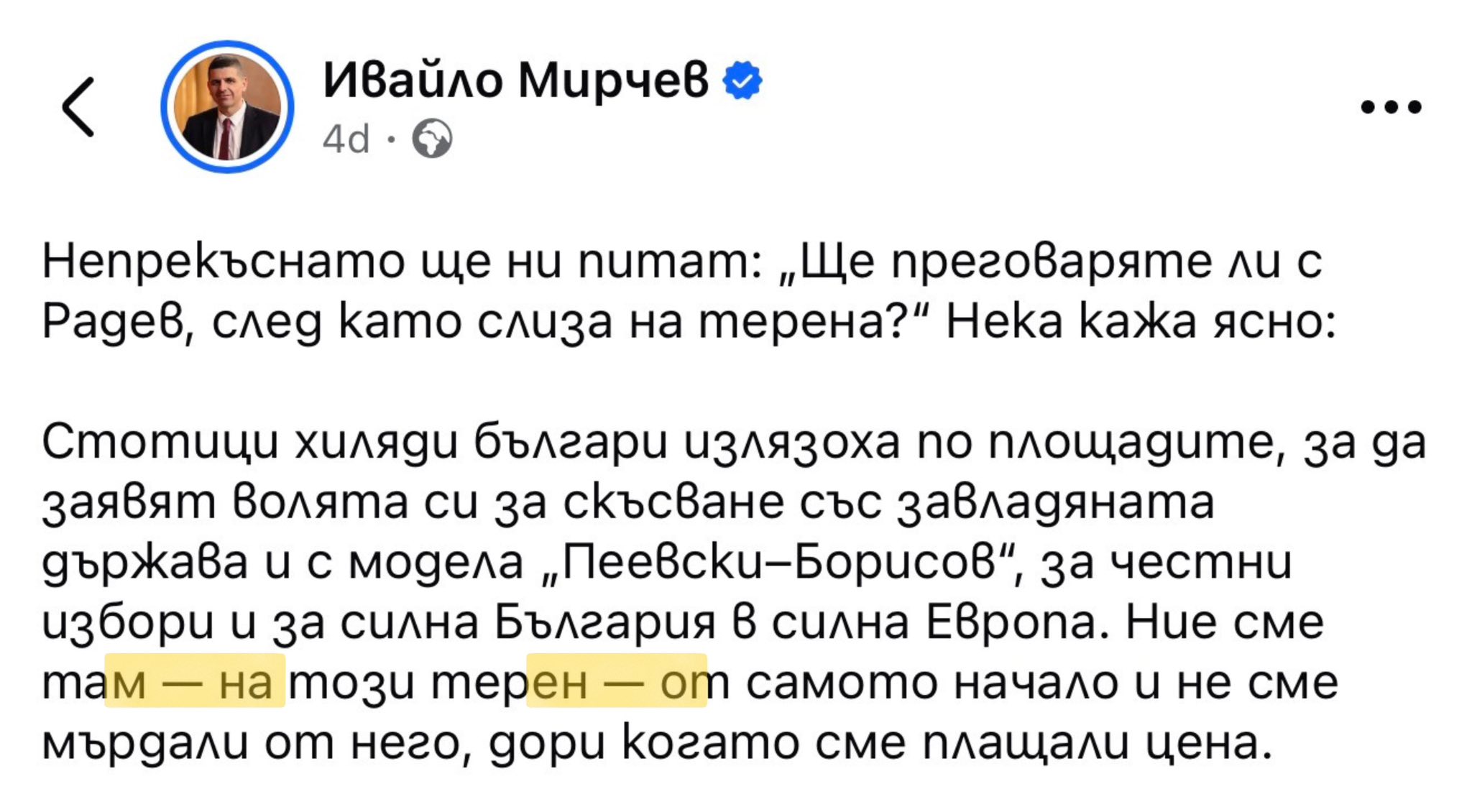This screenshot has width=1472, height=812.
Task: Click the blue verified badge
Action: click(x=742, y=80)
